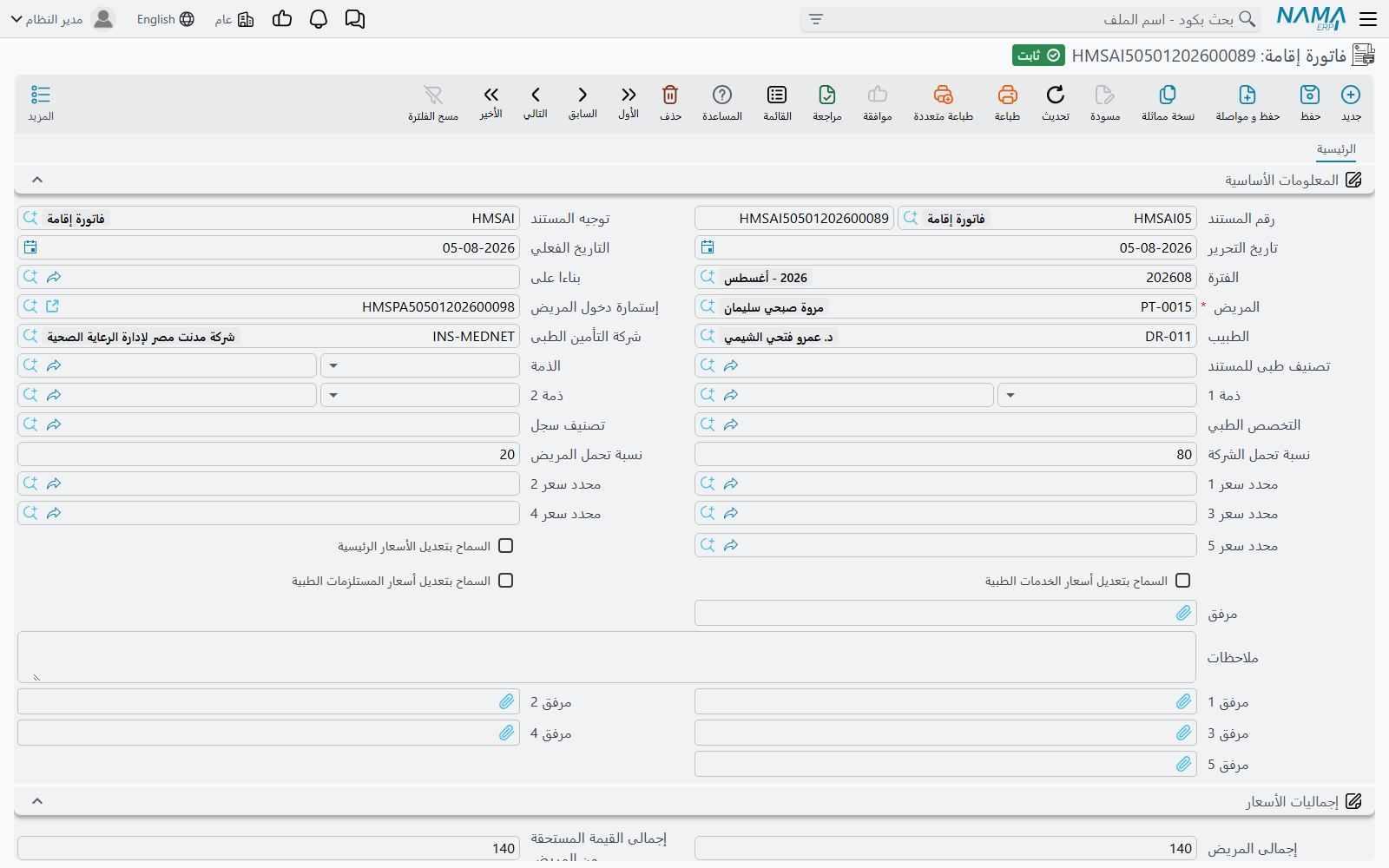The height and width of the screenshot is (868, 1389).
Task: Click the الفترة field showing 202608
Action: [945, 277]
